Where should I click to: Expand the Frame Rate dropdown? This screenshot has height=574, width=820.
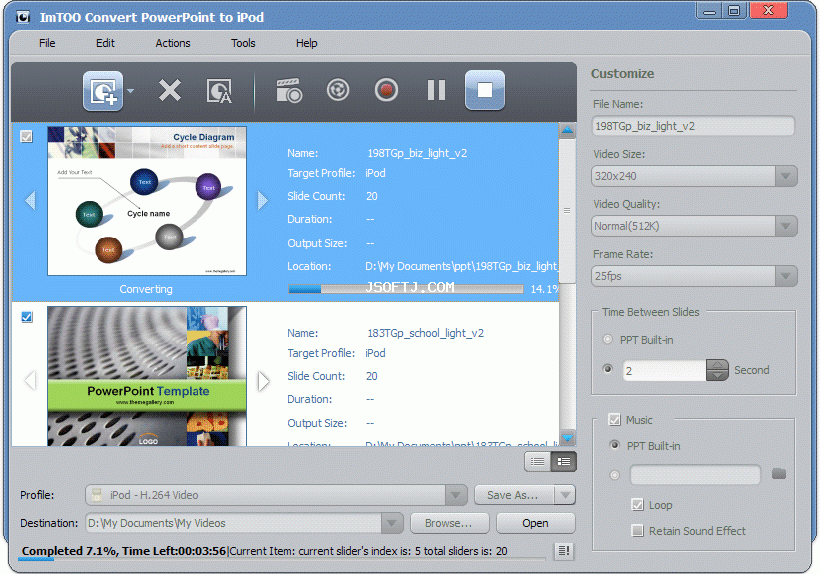click(785, 276)
